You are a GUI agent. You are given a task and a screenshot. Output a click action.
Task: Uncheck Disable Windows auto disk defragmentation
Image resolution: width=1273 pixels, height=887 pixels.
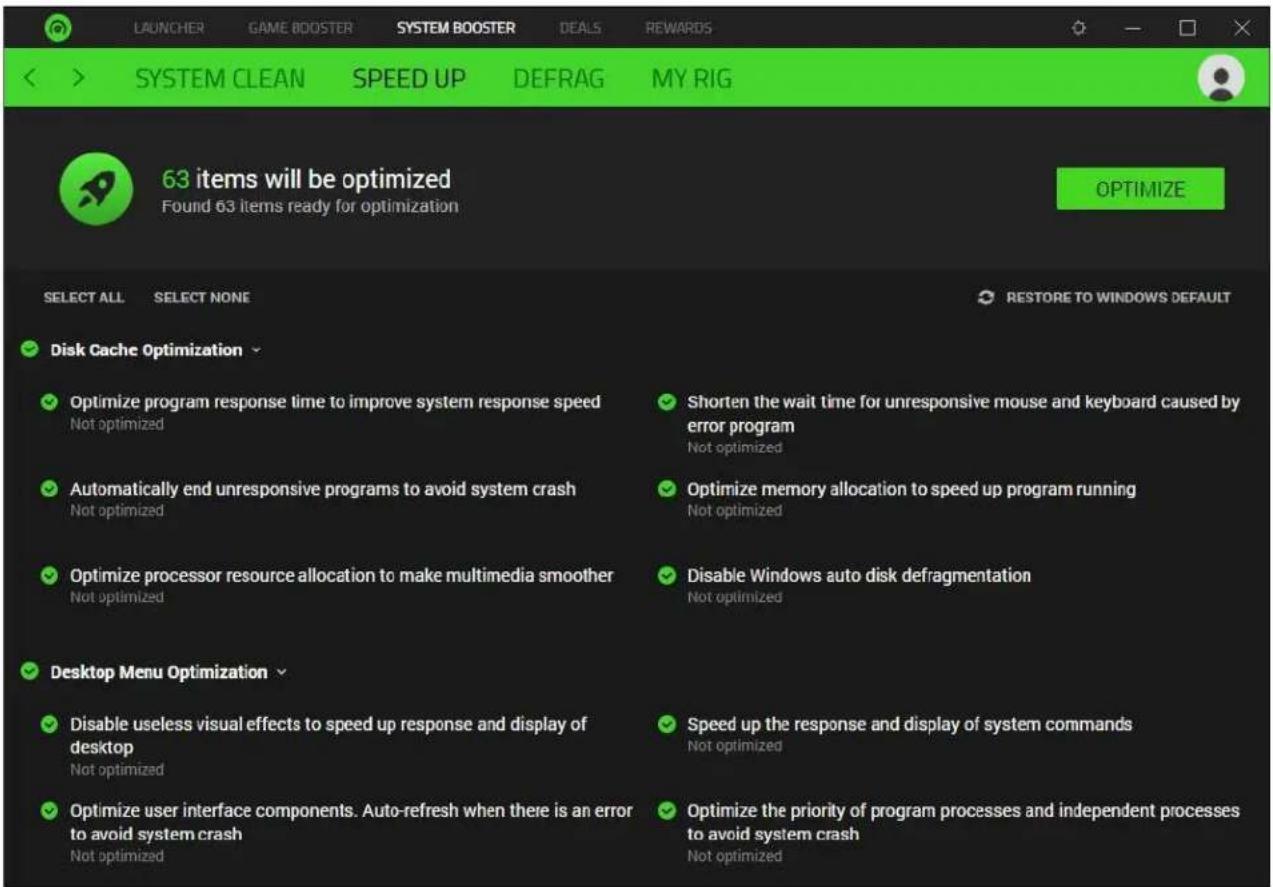[x=666, y=576]
